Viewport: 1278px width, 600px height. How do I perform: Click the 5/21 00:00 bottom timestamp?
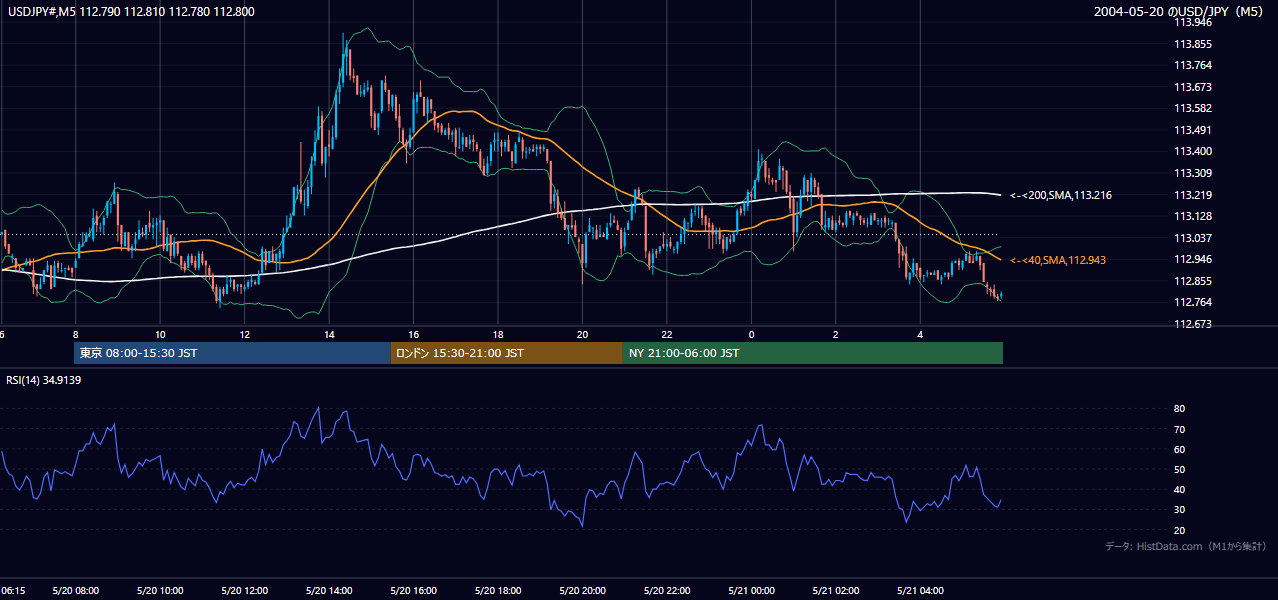[x=751, y=591]
